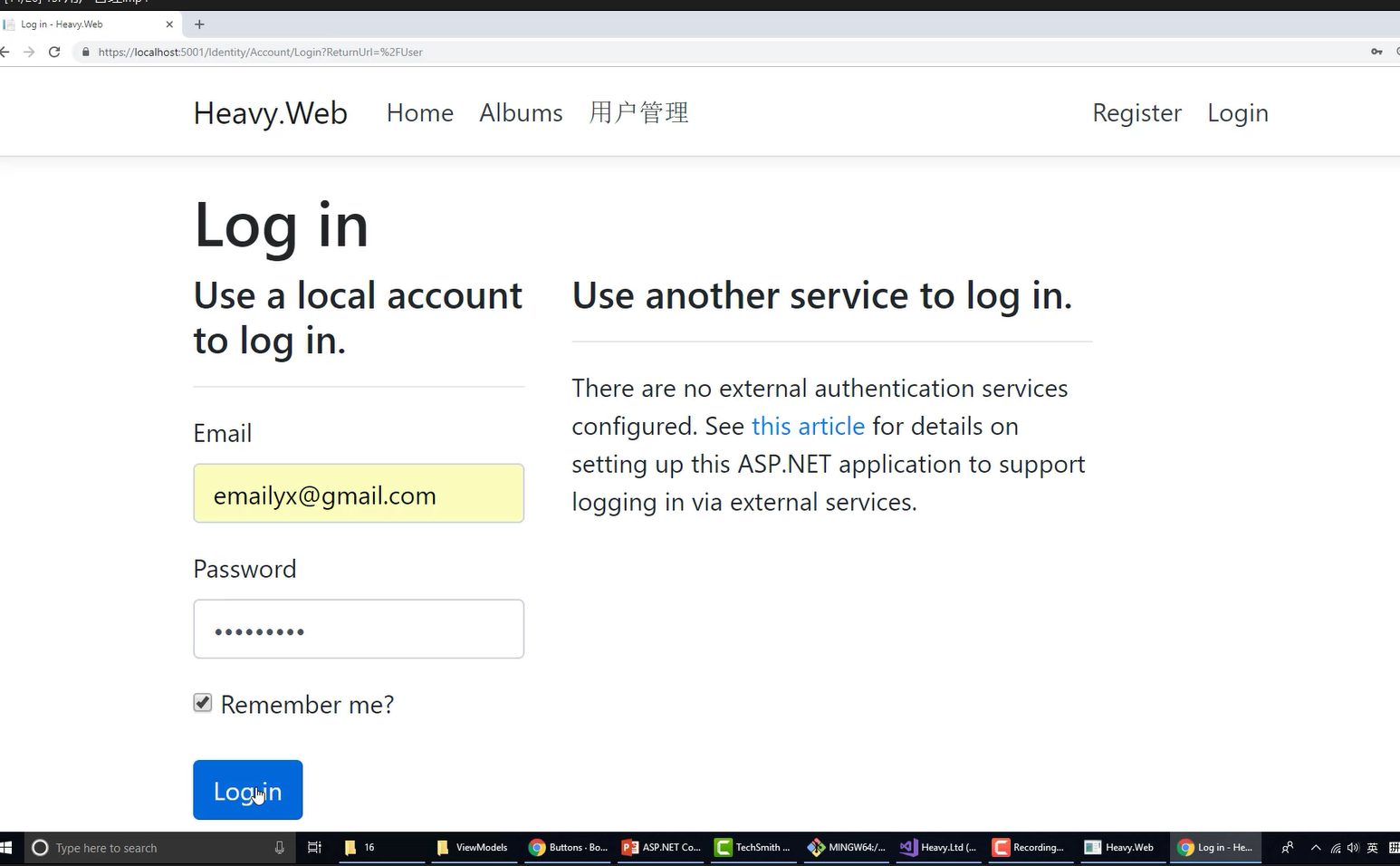Click the taskbar search box

[x=158, y=848]
